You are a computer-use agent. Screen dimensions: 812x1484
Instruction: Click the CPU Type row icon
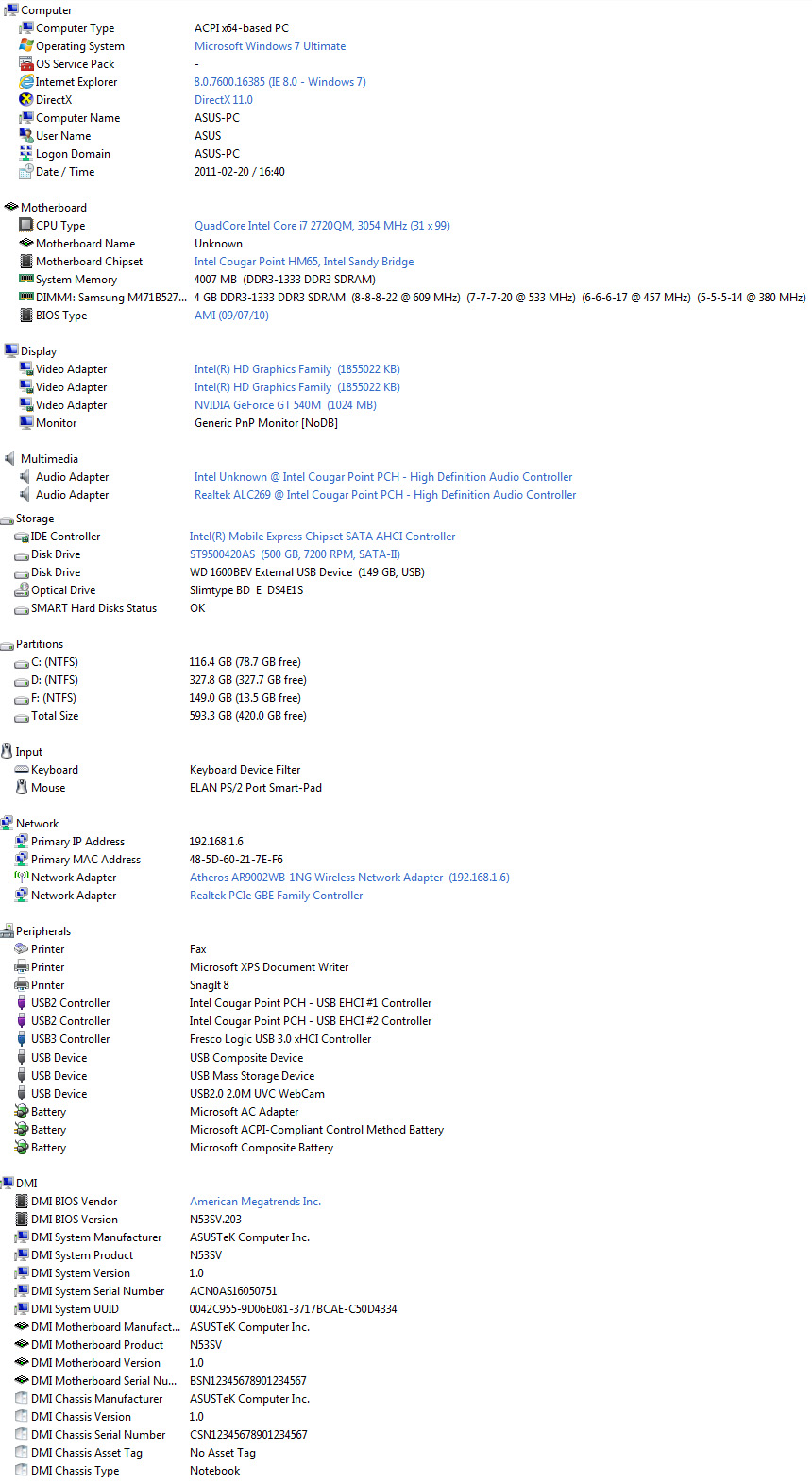click(26, 225)
